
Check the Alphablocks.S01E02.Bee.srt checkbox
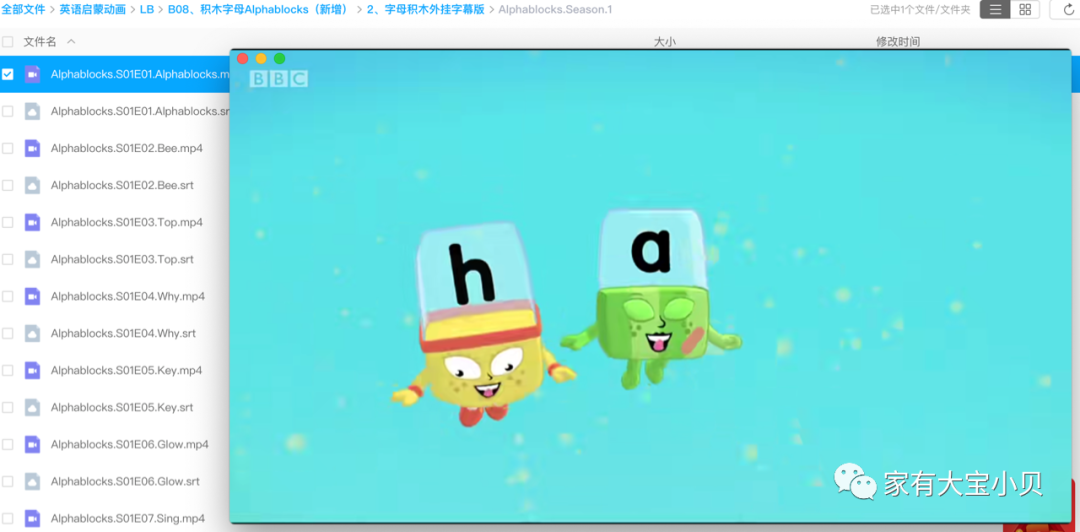coord(8,185)
